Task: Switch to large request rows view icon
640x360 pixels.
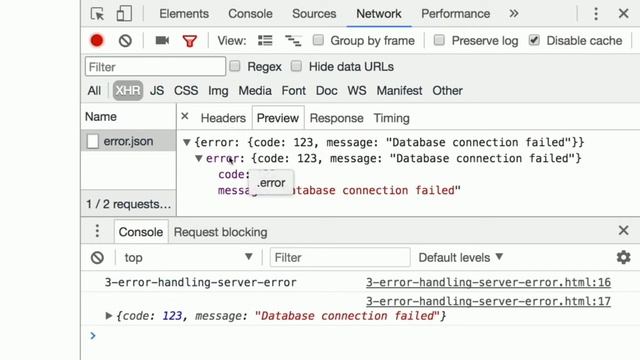Action: click(265, 40)
